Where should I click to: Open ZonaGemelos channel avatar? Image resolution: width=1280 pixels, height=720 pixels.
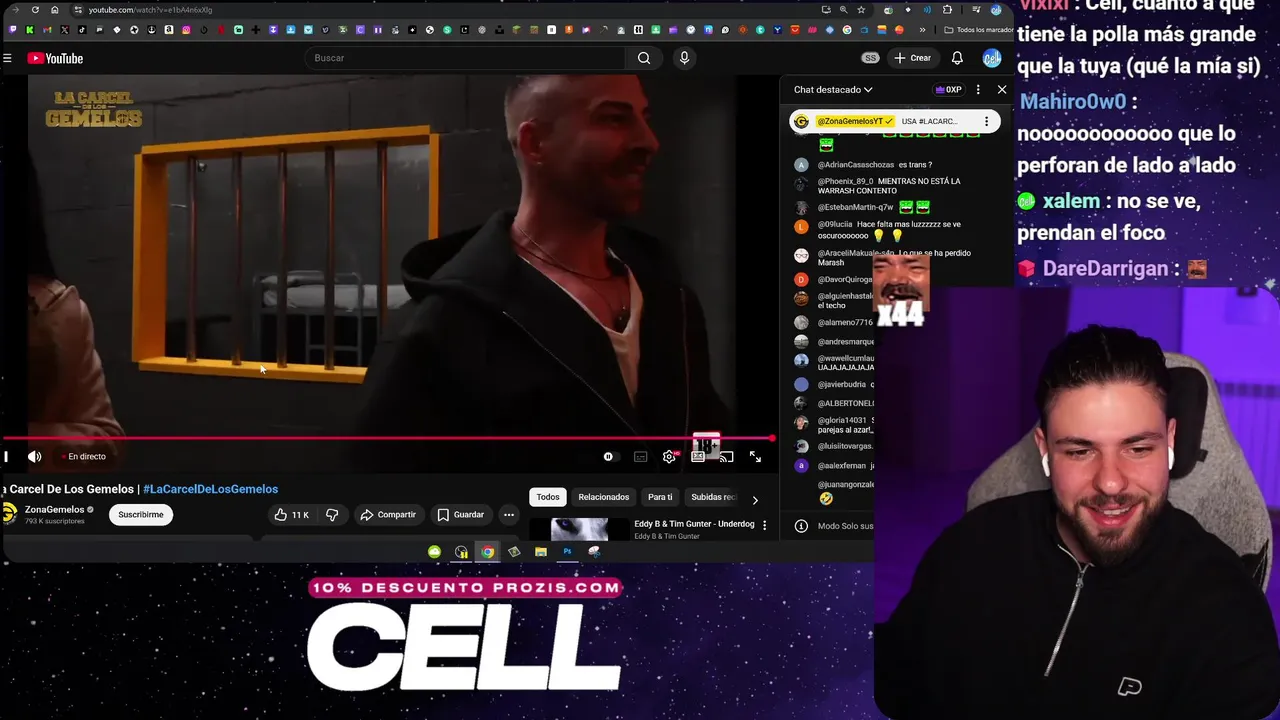[9, 514]
